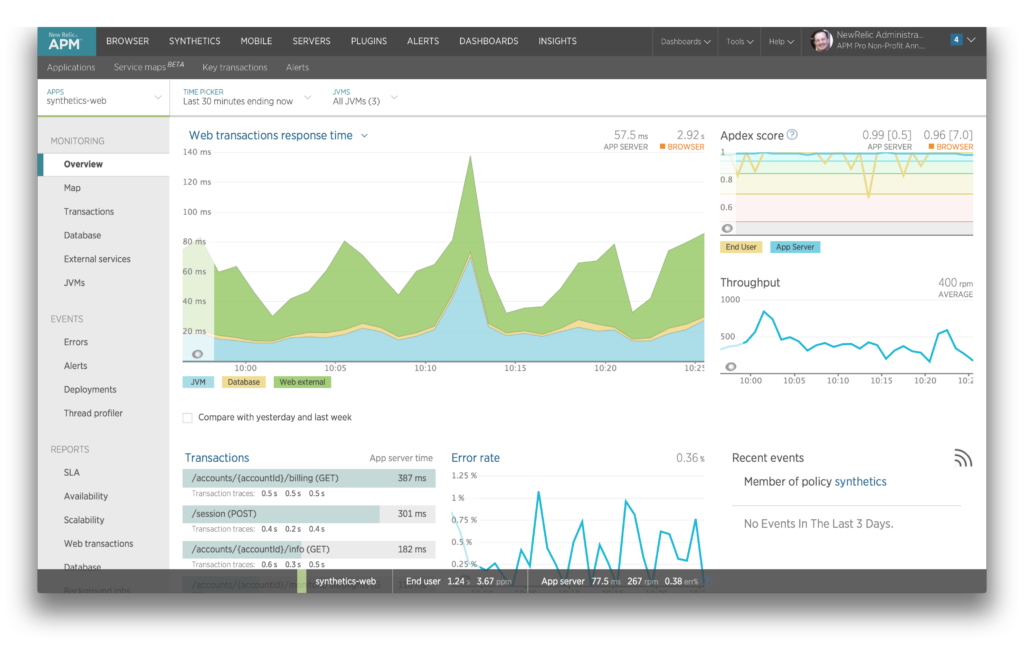
Task: Go to the SERVERS product tab
Action: [x=312, y=41]
